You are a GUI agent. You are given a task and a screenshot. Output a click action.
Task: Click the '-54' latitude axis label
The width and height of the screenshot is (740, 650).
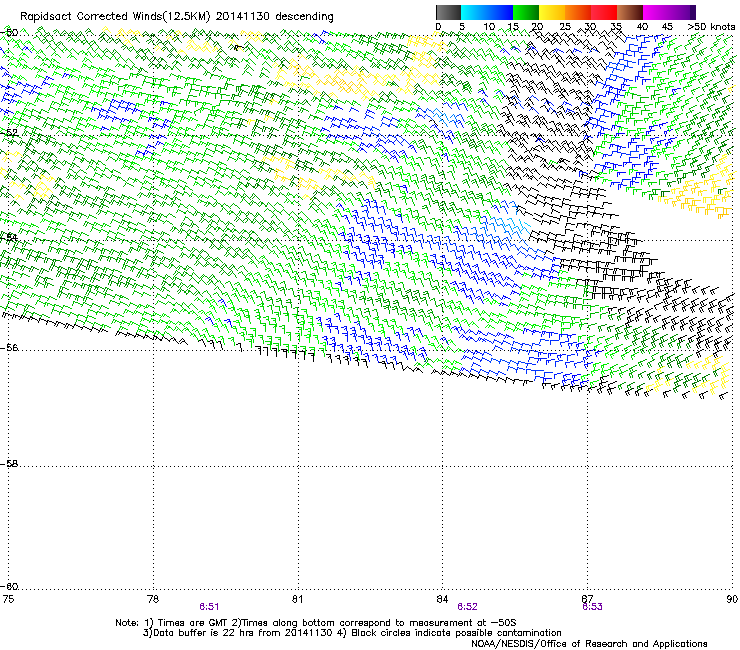[x=9, y=237]
